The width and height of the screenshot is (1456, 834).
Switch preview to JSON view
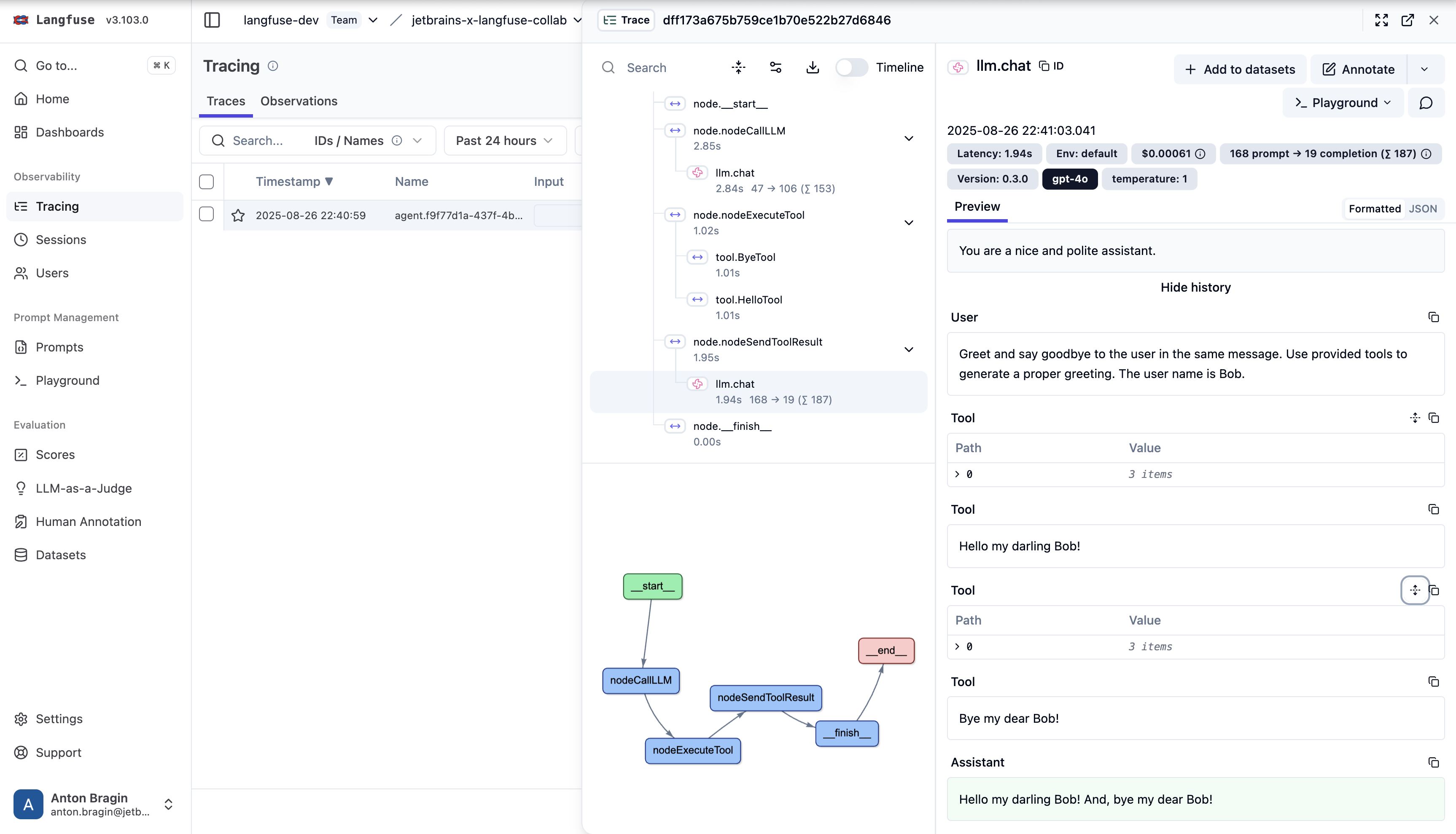click(1422, 209)
